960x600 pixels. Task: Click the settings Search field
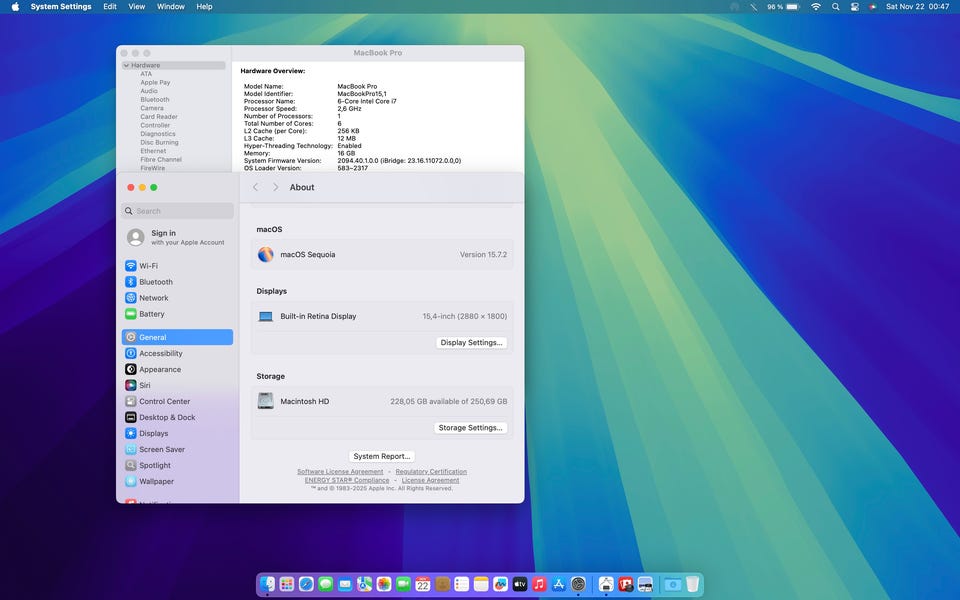pos(178,211)
